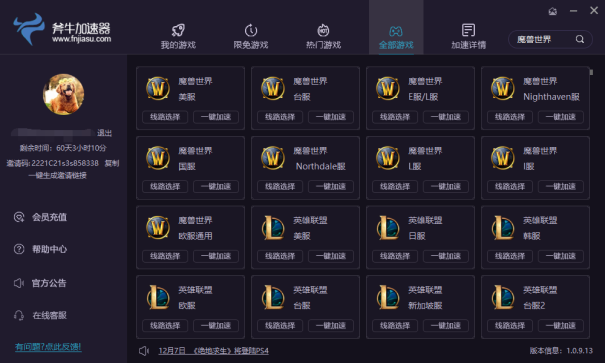Image resolution: width=605 pixels, height=363 pixels.
Task: Click 线路选择 for 魔兽世界 E服/L服
Action: coord(395,117)
